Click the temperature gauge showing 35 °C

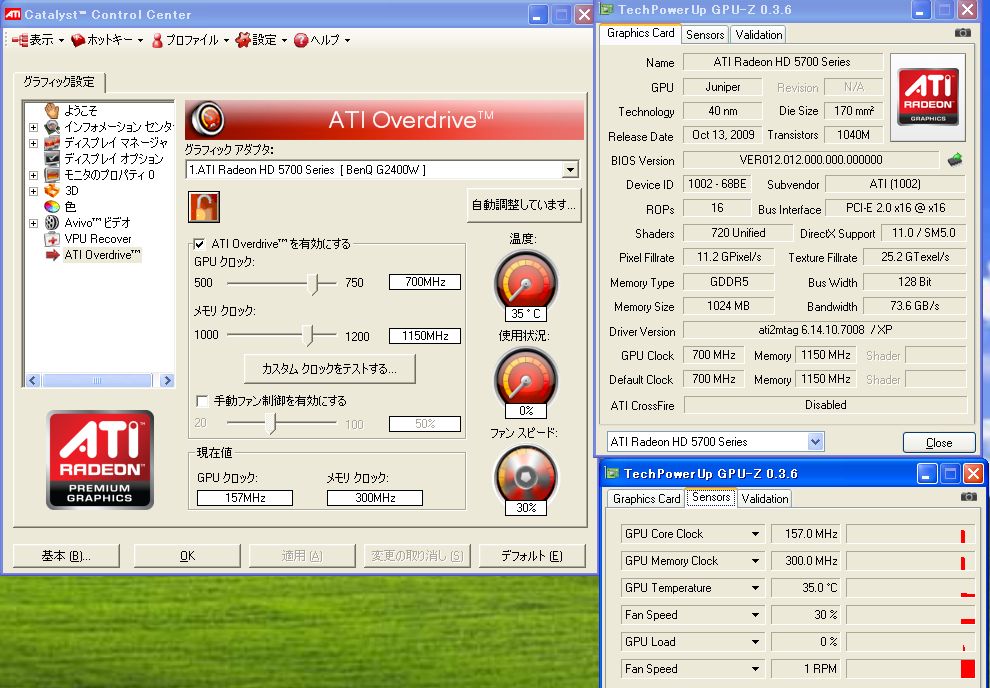[x=525, y=283]
